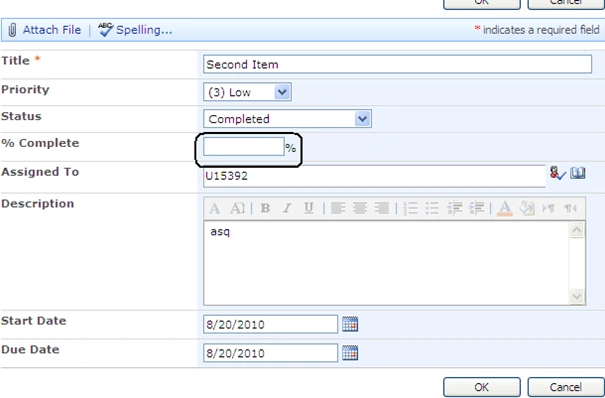Click the bottom Cancel button
Image resolution: width=605 pixels, height=398 pixels.
566,387
